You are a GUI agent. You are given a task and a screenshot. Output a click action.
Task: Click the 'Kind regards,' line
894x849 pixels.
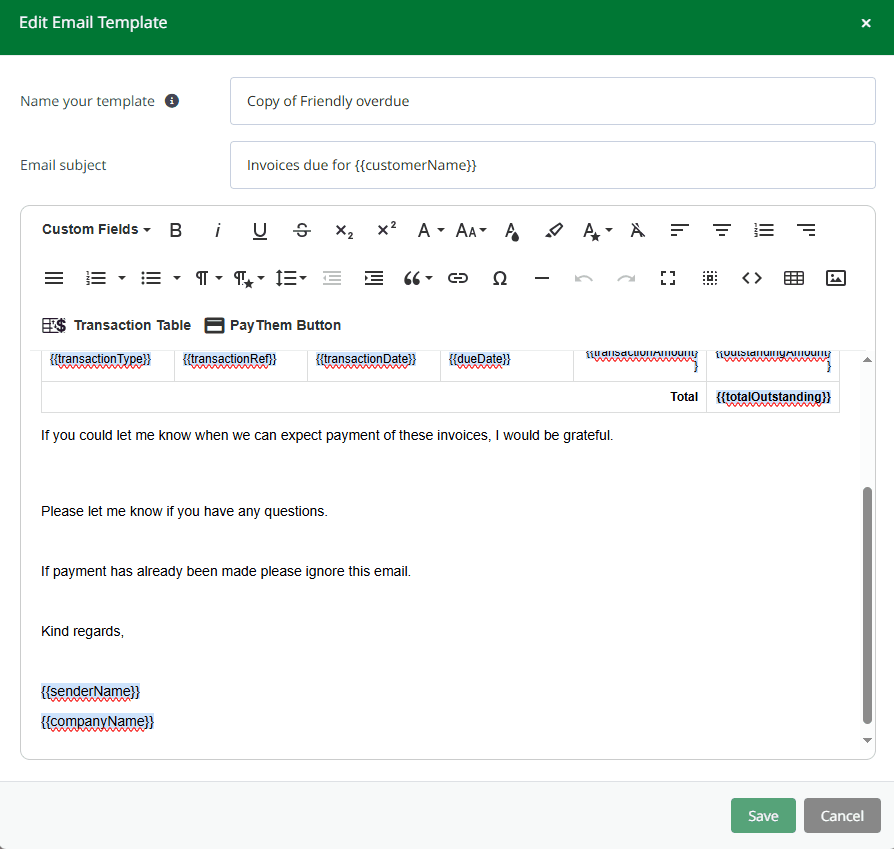click(83, 631)
